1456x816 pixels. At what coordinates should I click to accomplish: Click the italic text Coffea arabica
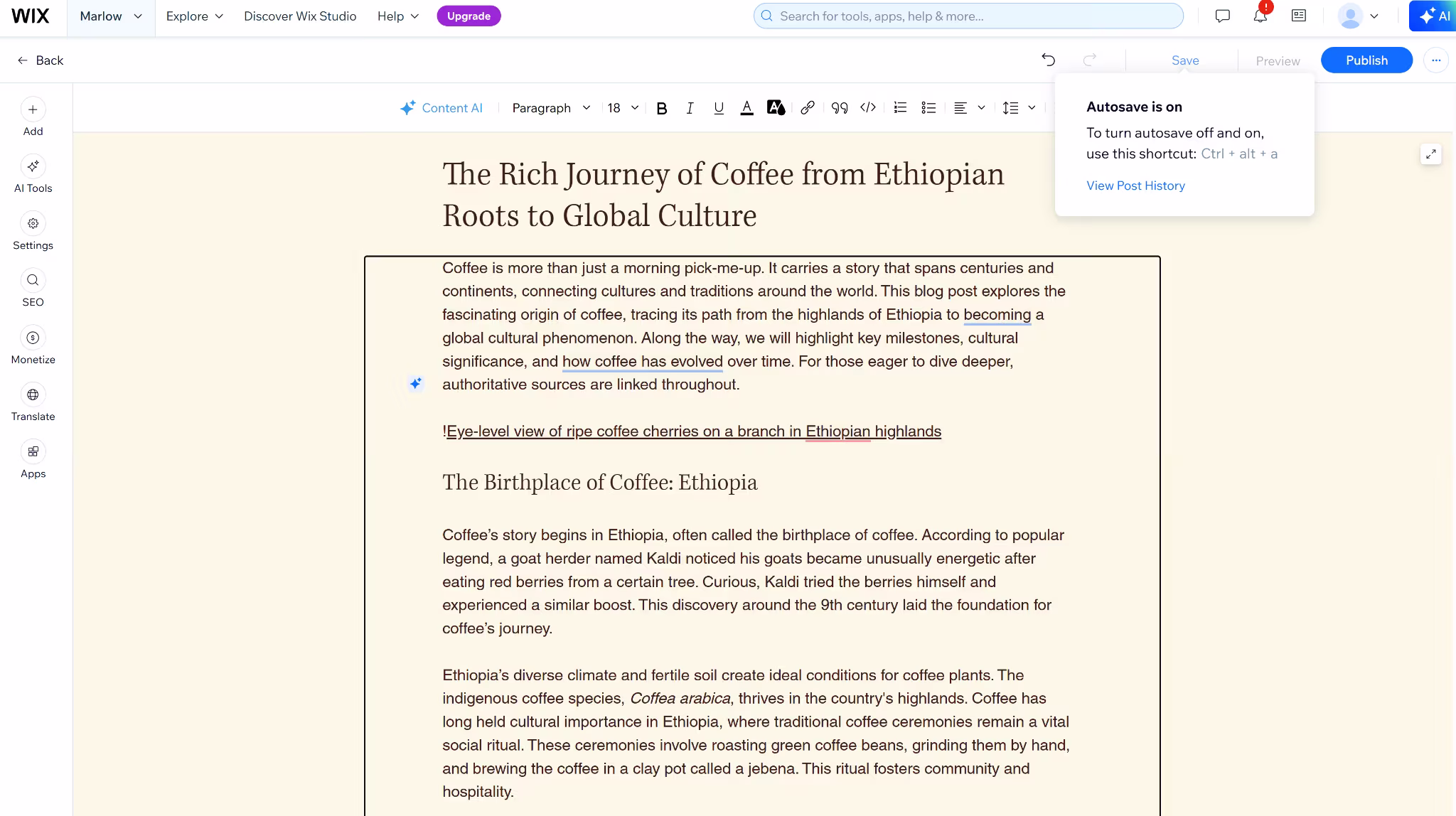680,699
